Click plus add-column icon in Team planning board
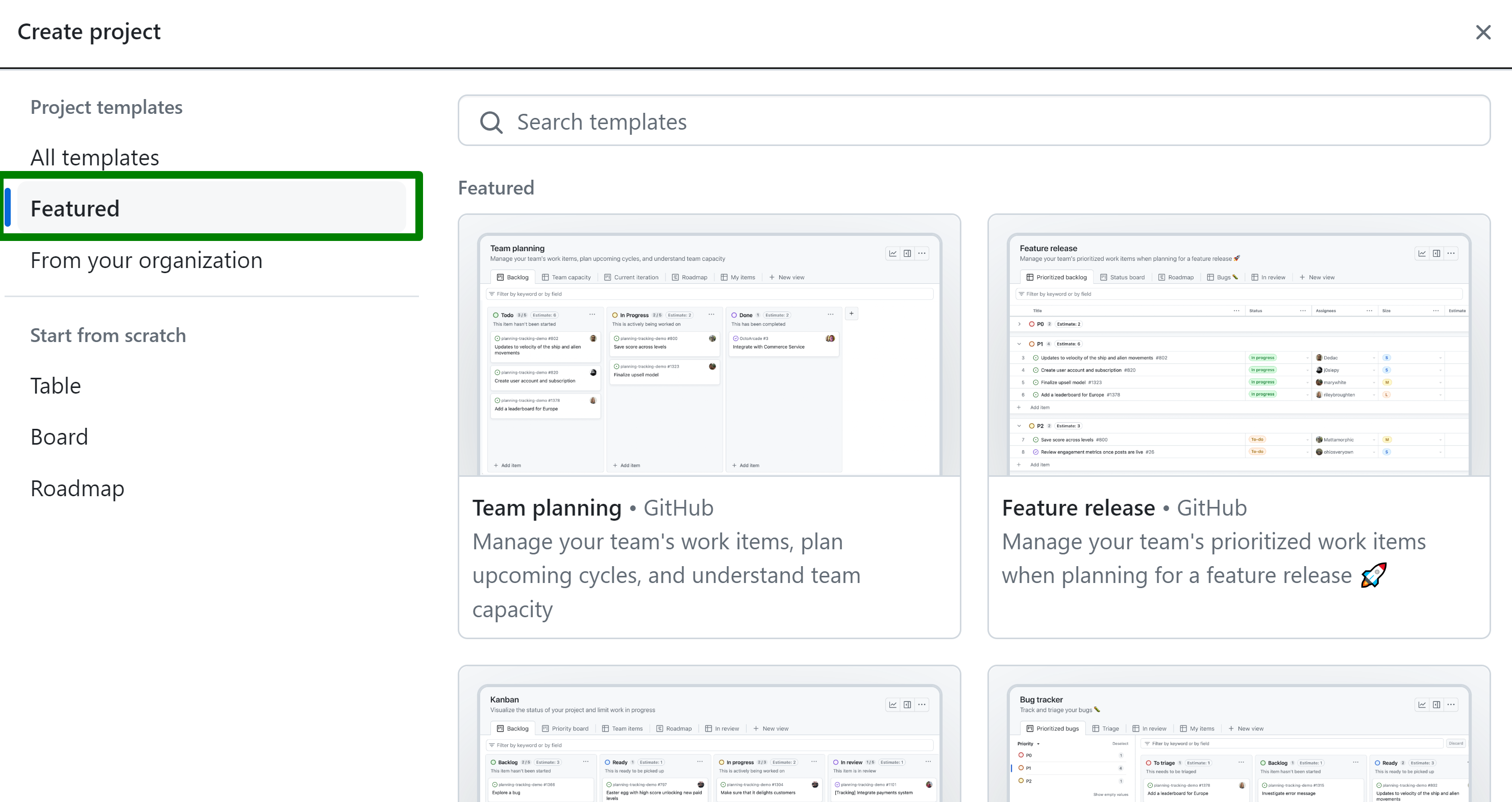Image resolution: width=1512 pixels, height=802 pixels. point(851,313)
